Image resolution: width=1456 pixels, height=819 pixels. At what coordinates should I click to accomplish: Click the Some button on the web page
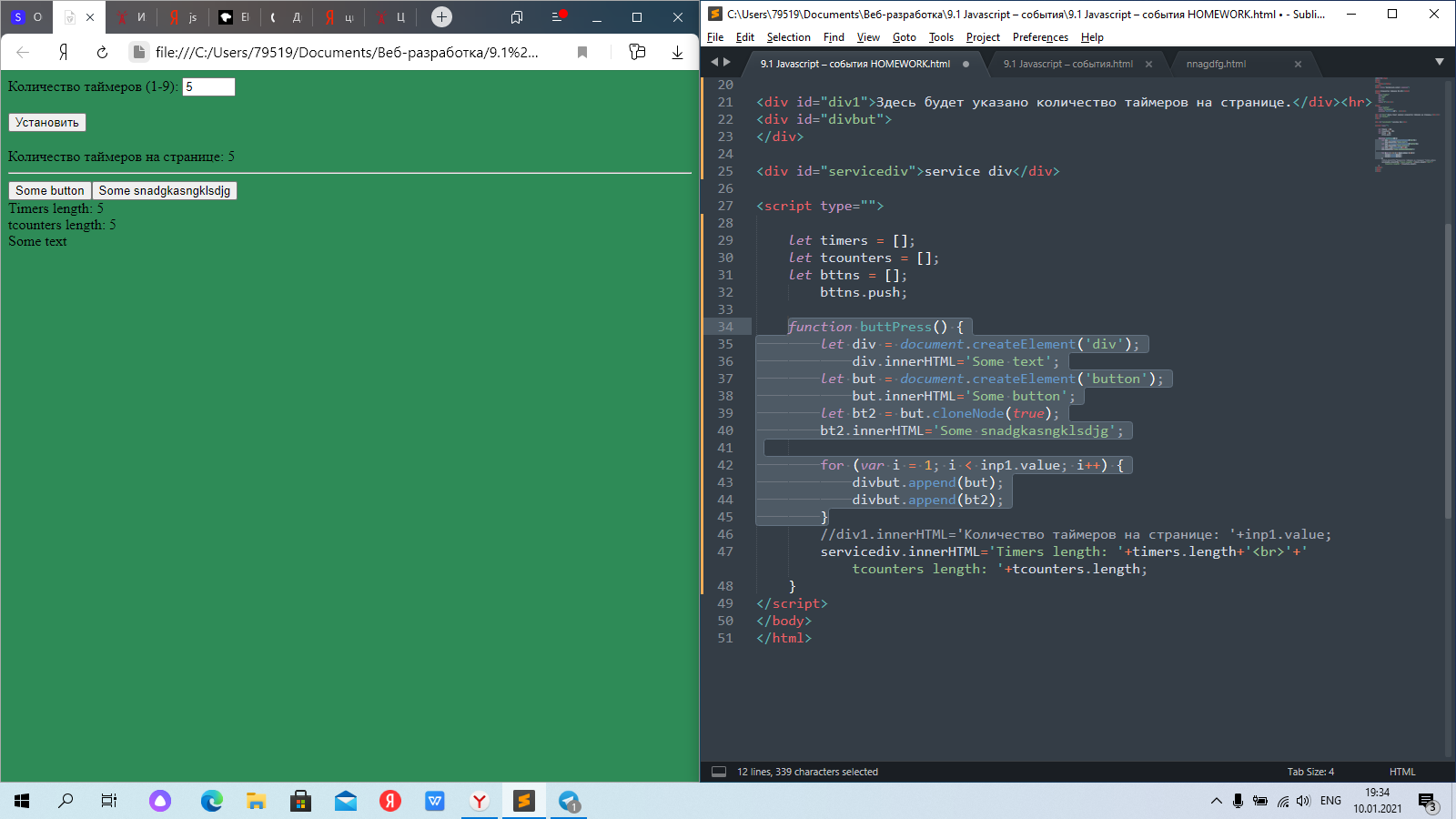click(x=50, y=190)
